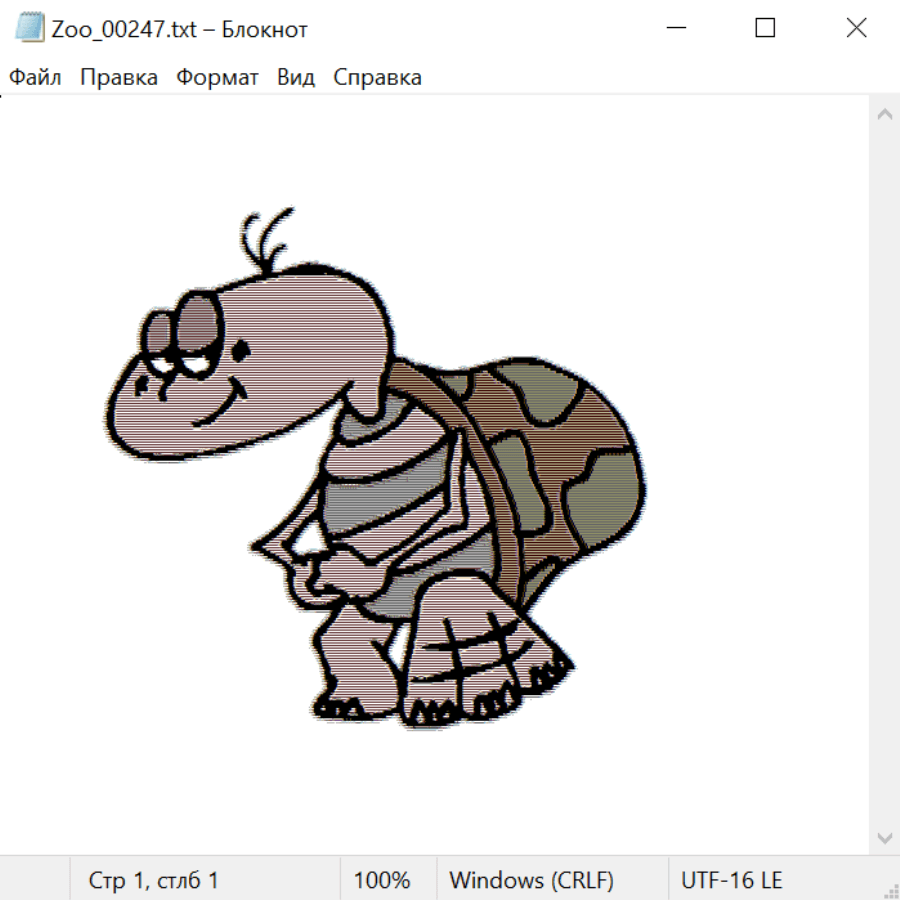Click the scroll up arrow

(x=884, y=115)
